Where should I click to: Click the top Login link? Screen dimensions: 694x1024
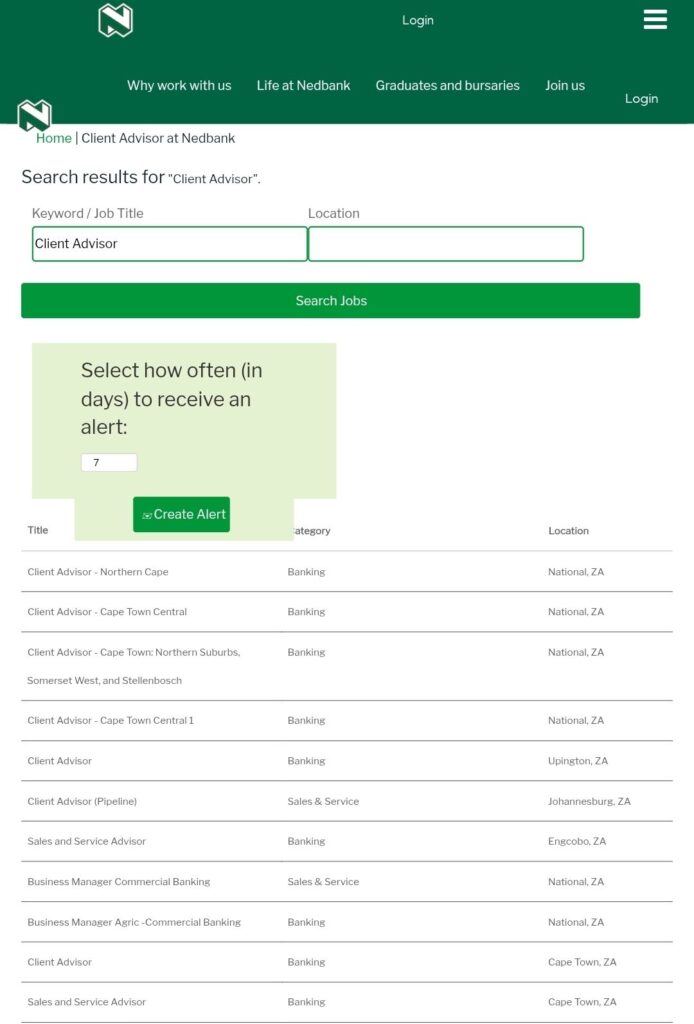[x=417, y=20]
